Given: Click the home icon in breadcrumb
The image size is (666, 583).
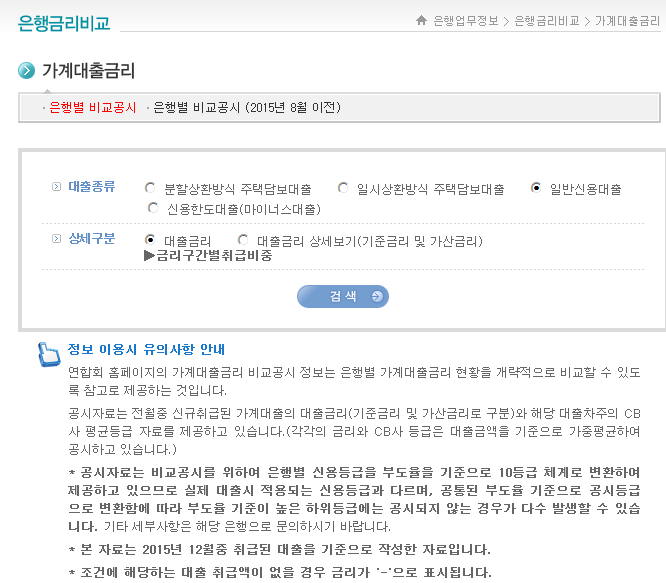Looking at the screenshot, I should 421,20.
